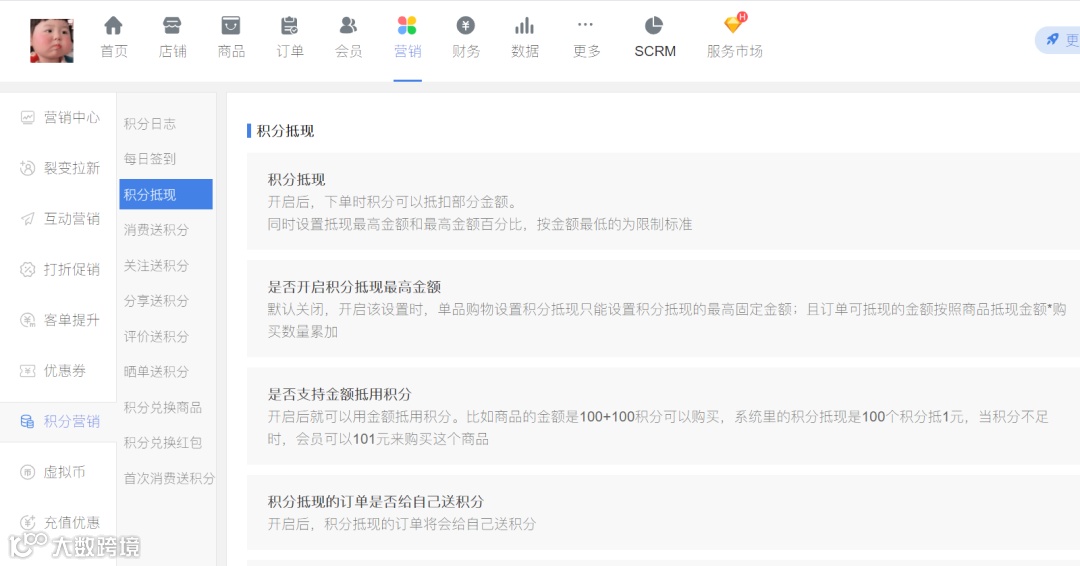
Task: Click the rocket icon button
Action: tap(1052, 40)
